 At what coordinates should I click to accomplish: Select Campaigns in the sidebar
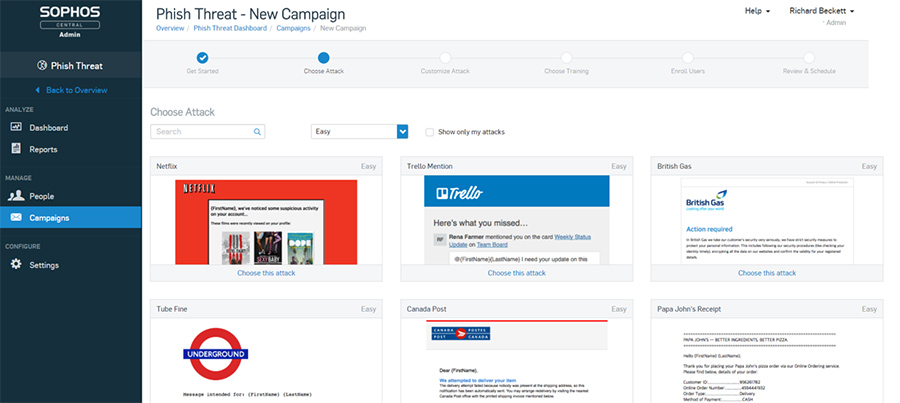(70, 218)
